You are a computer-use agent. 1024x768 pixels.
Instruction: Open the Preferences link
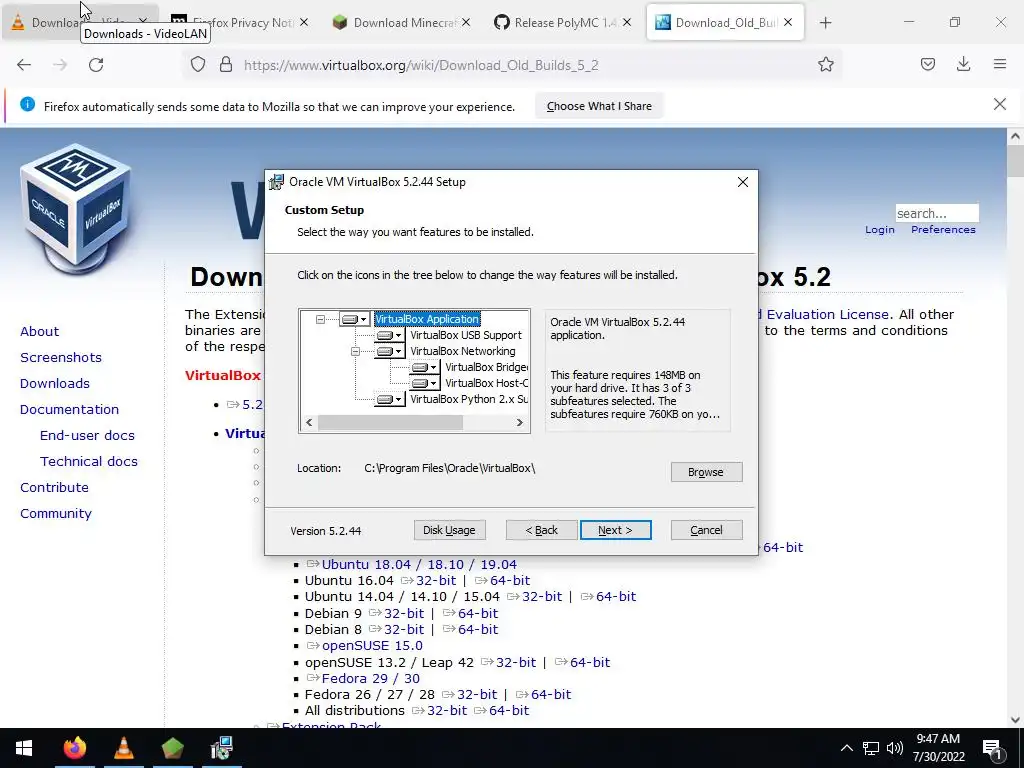[943, 230]
